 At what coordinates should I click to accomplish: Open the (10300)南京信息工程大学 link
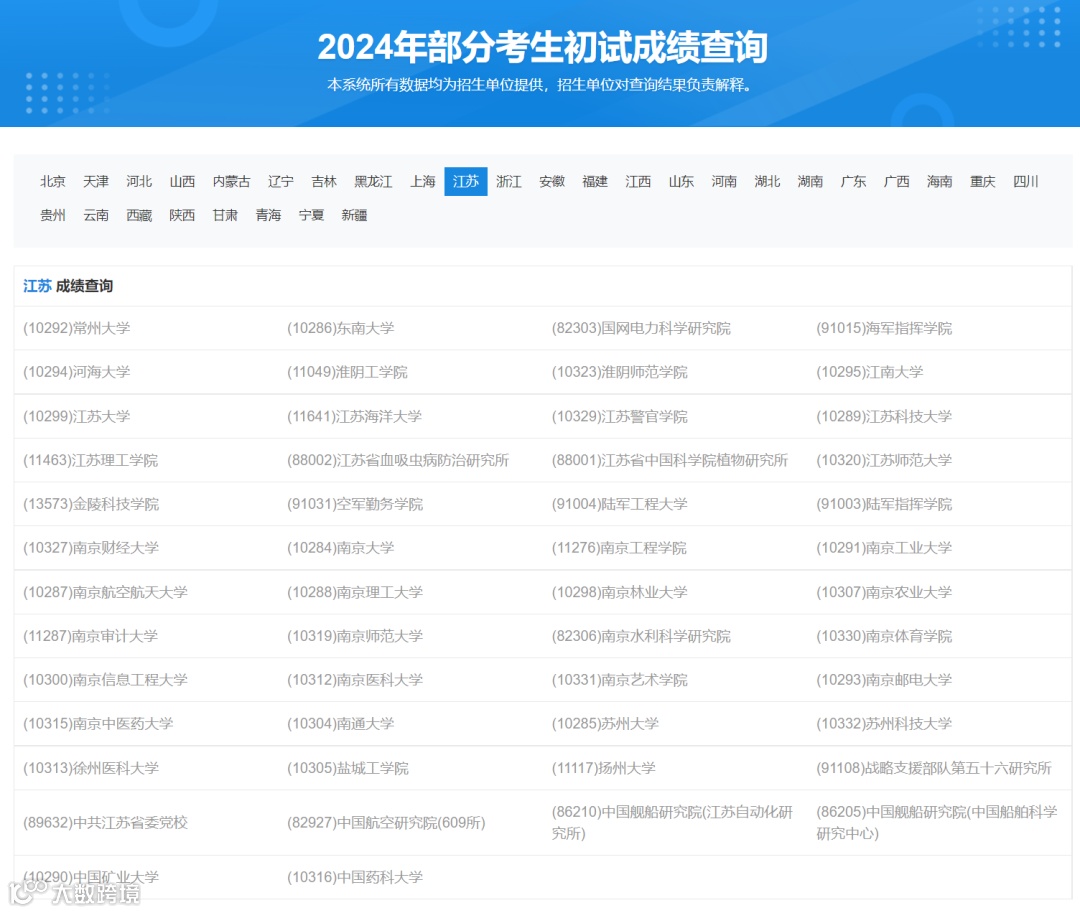(105, 680)
